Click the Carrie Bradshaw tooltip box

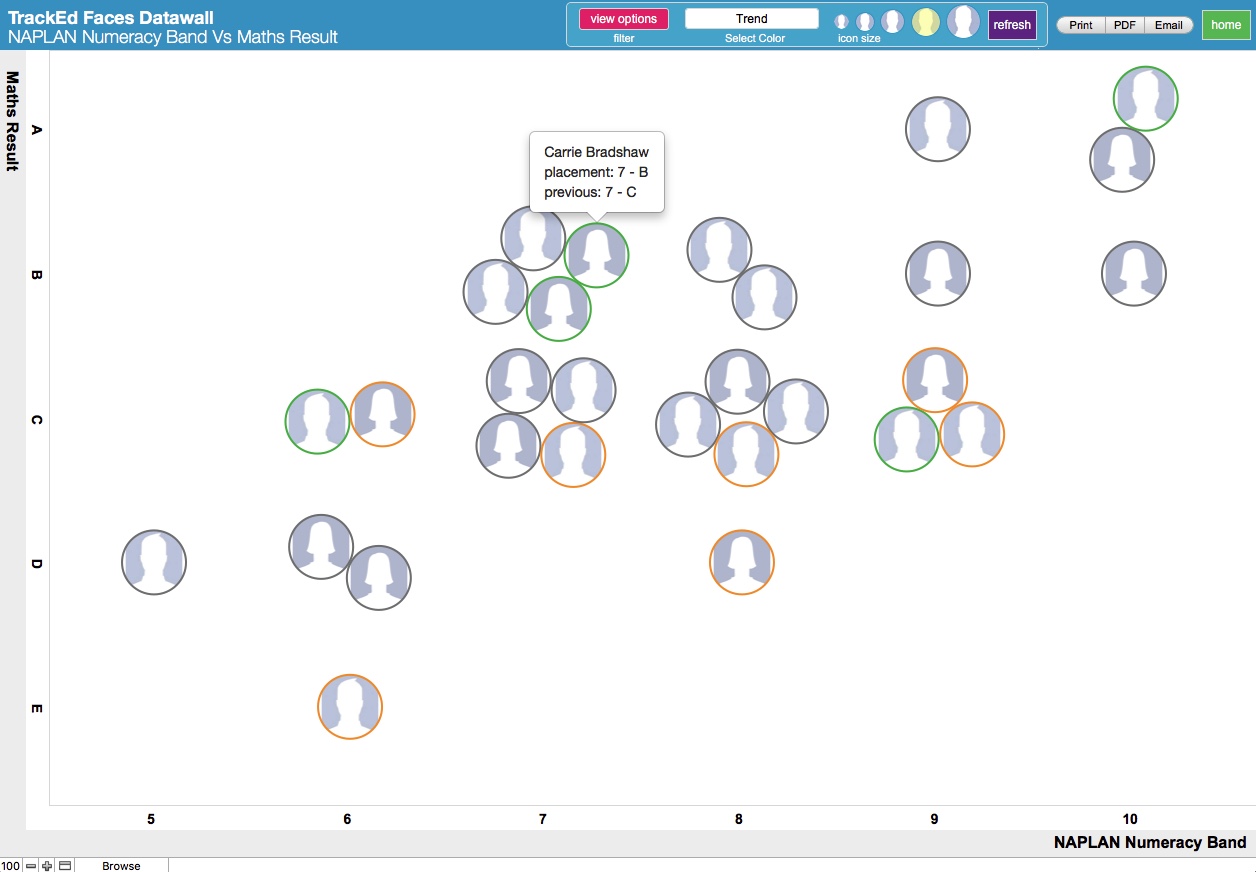(597, 172)
